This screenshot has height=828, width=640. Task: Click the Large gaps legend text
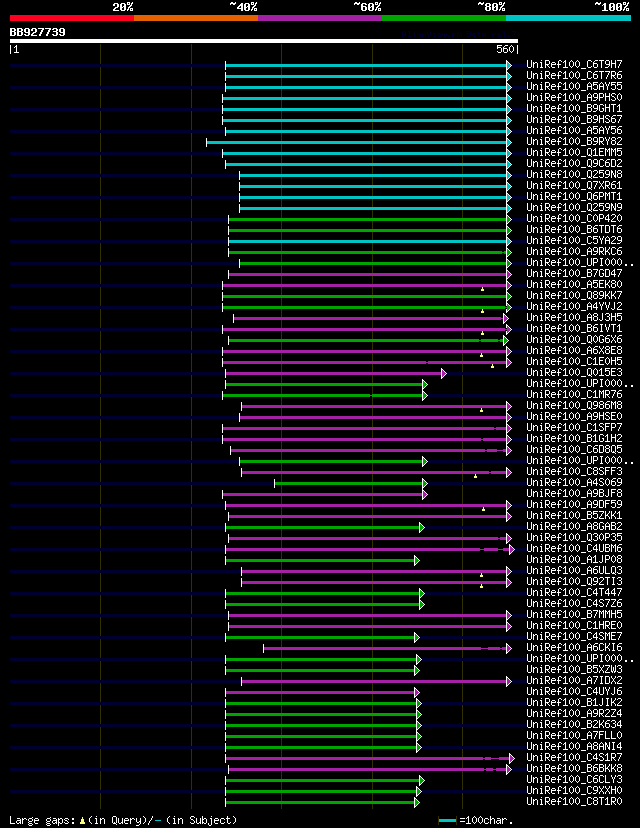43,821
